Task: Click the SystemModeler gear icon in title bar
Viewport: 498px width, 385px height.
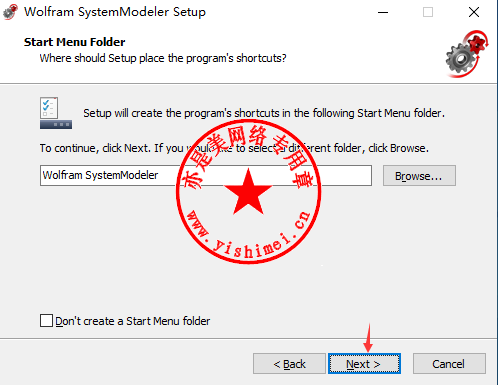Action: (10, 12)
